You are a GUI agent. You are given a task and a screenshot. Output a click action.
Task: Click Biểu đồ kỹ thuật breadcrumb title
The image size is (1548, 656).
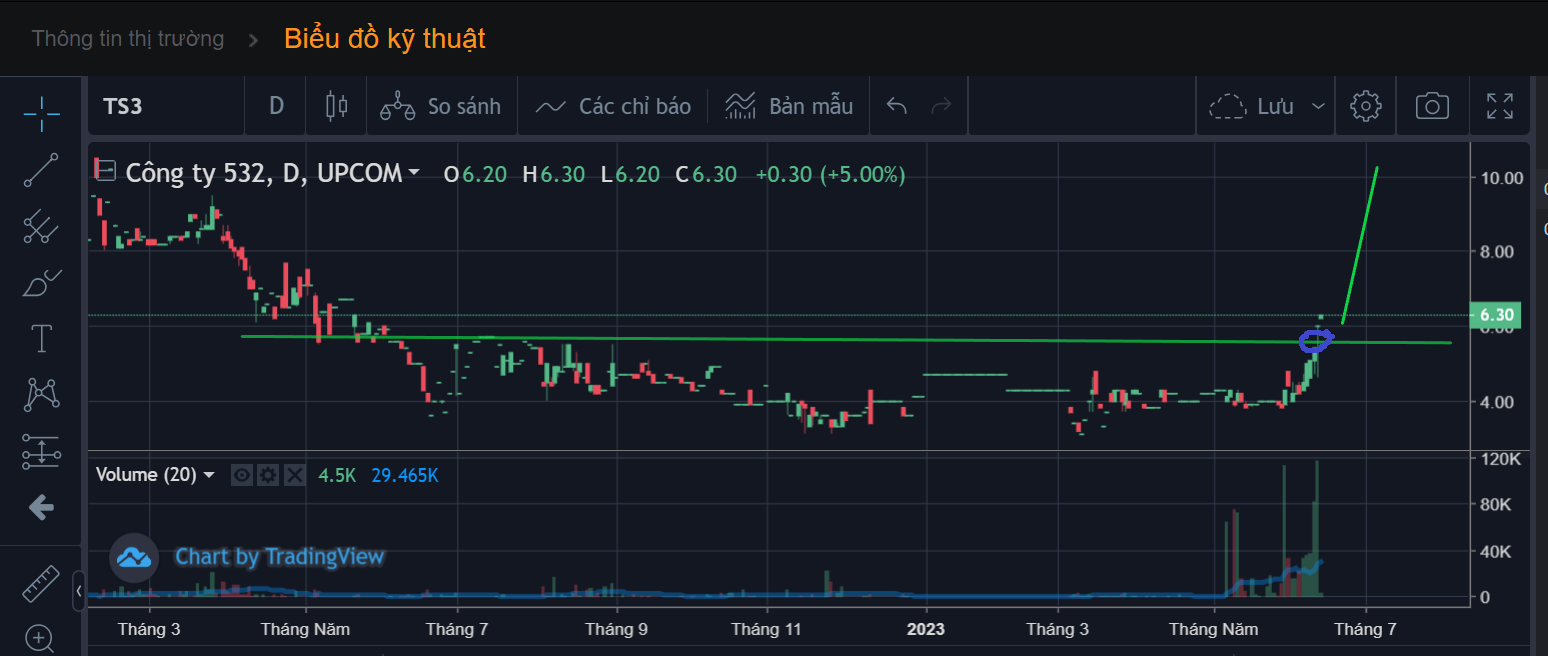(385, 38)
